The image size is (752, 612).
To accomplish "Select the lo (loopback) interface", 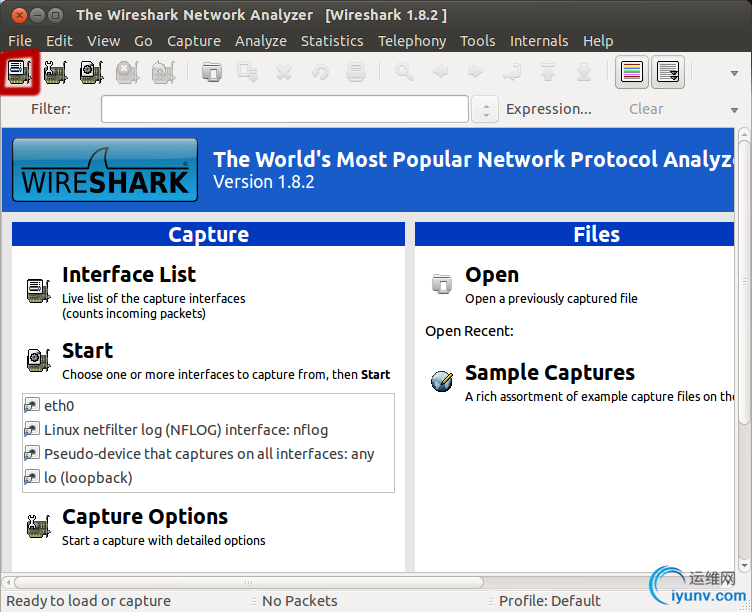I will click(88, 478).
